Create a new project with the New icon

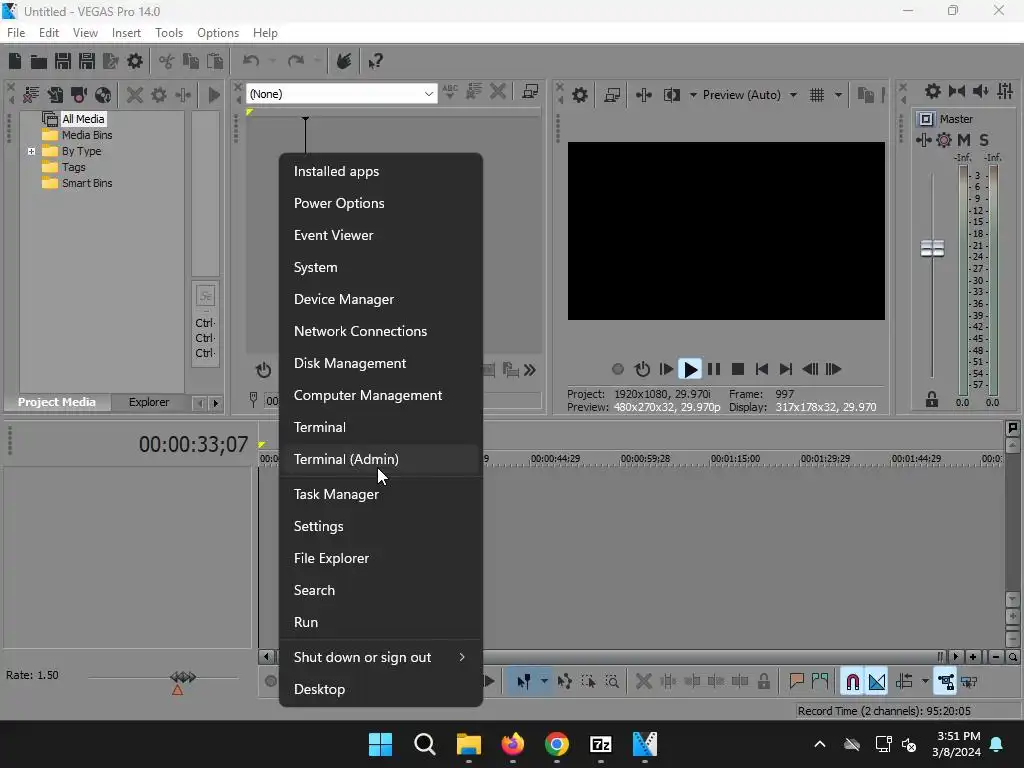(15, 61)
